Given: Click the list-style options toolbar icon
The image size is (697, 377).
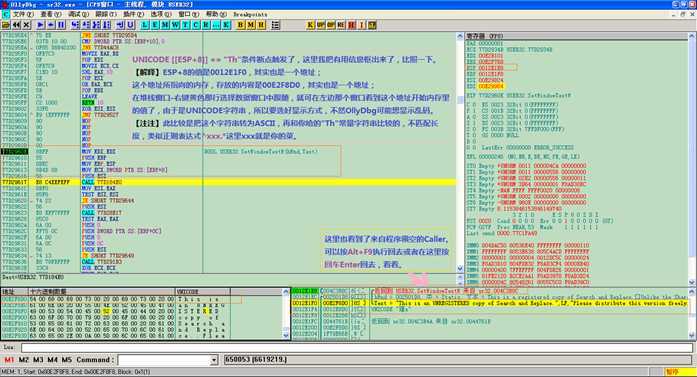Looking at the screenshot, I should 276,25.
